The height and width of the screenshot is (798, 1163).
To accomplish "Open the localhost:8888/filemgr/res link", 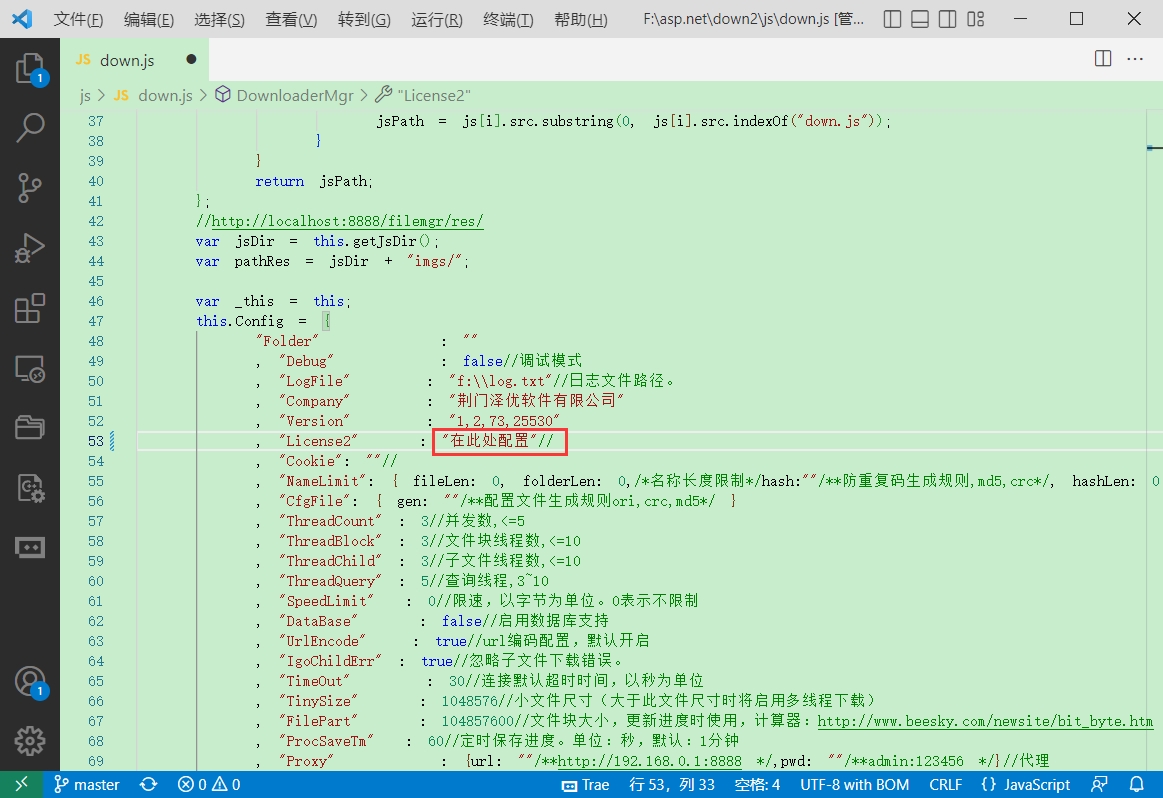I will [348, 221].
